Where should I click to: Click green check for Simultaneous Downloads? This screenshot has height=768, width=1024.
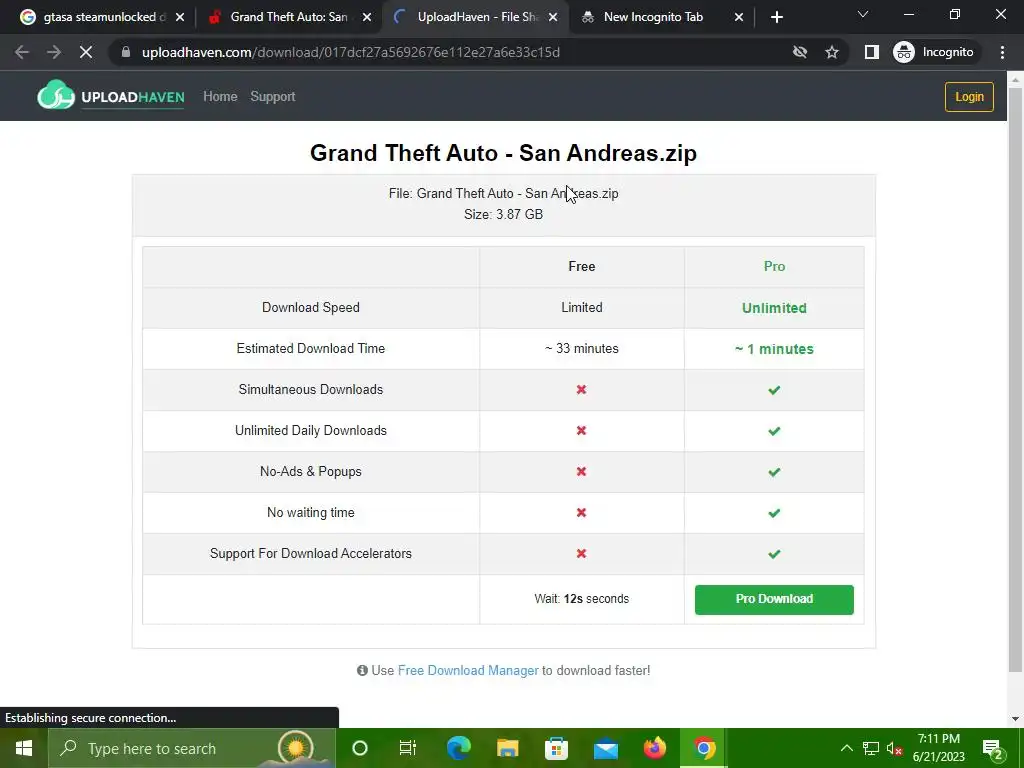774,390
